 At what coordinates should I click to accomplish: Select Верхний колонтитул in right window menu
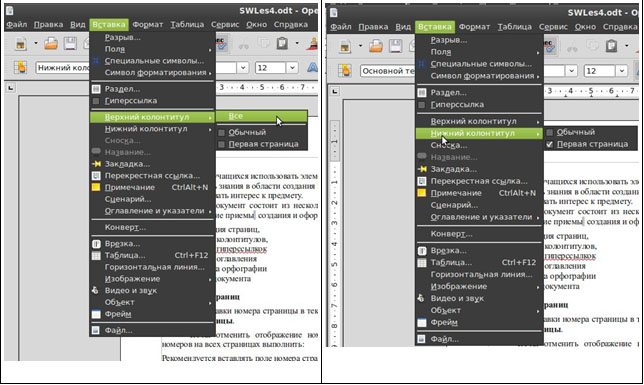coord(479,121)
